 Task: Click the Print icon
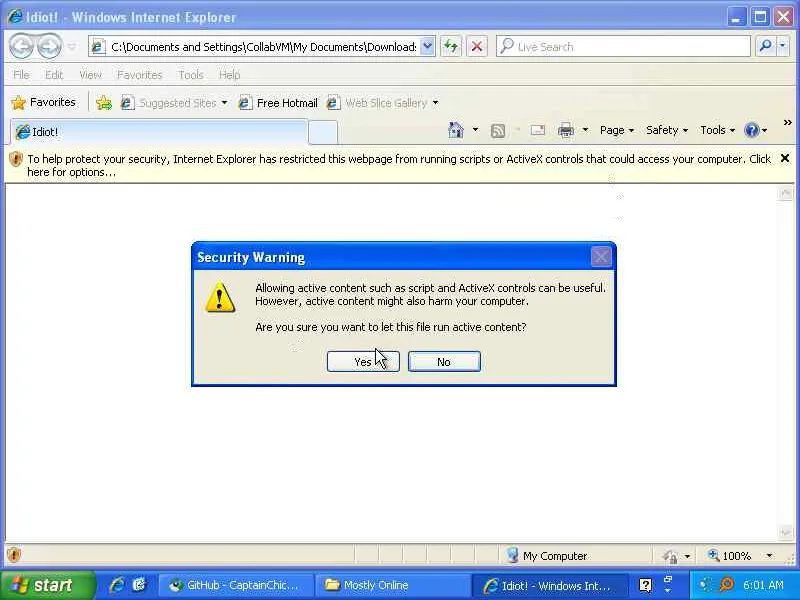566,131
